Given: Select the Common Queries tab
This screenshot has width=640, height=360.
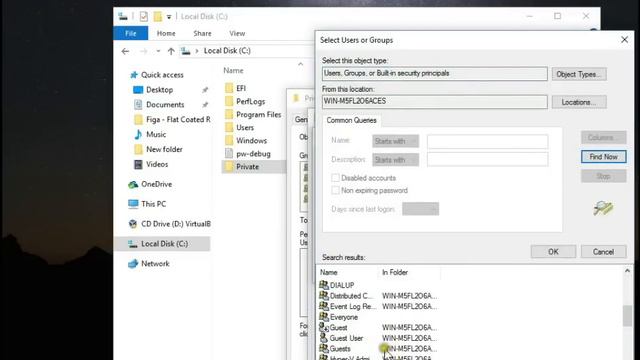Looking at the screenshot, I should coord(351,120).
